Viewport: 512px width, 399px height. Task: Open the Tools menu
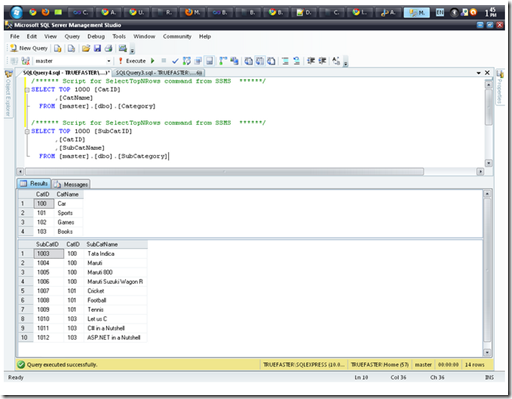[119, 36]
